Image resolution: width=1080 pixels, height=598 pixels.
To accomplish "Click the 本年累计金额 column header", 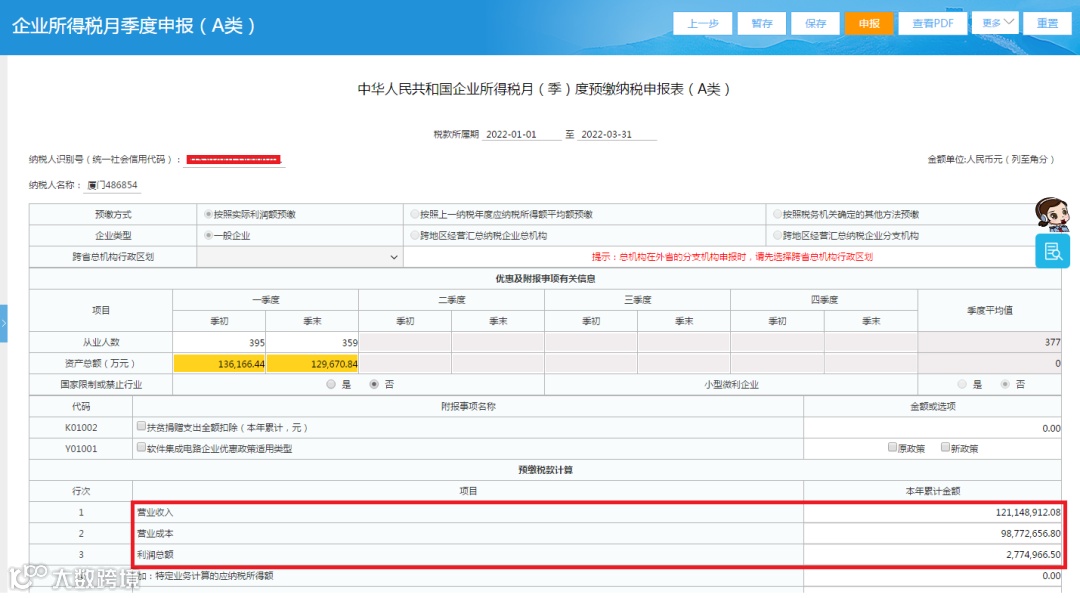I will click(933, 491).
